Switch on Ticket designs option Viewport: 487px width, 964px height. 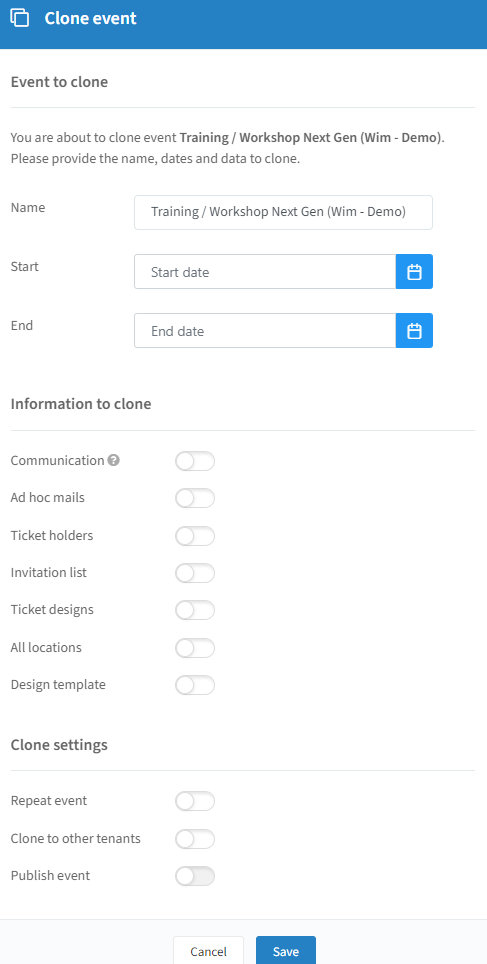195,610
